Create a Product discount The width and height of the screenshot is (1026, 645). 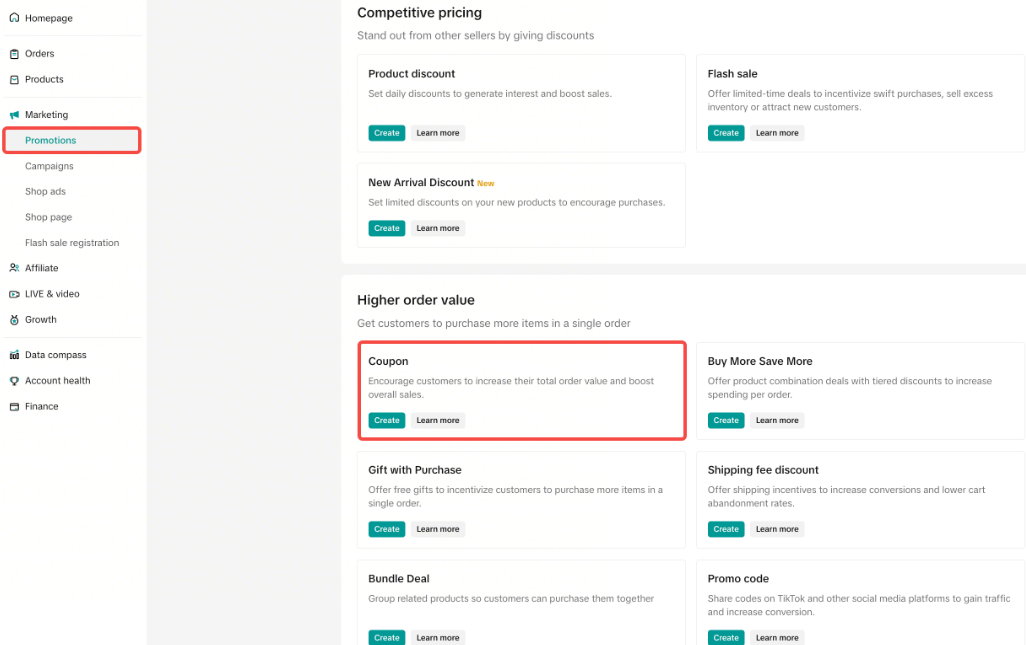click(387, 133)
